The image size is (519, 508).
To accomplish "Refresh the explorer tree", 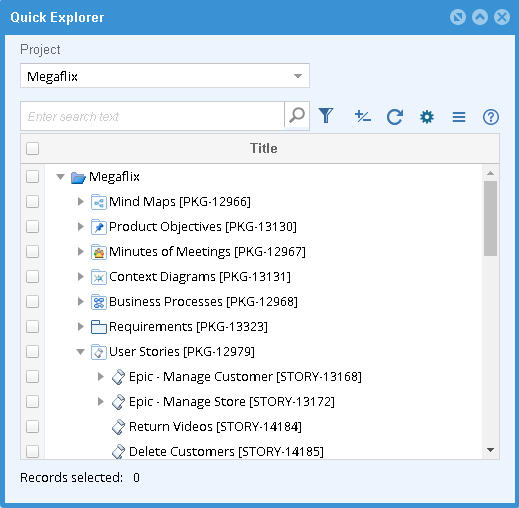I will click(x=395, y=117).
